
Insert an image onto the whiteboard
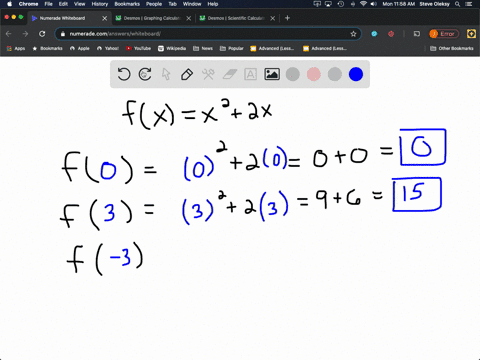(x=272, y=74)
